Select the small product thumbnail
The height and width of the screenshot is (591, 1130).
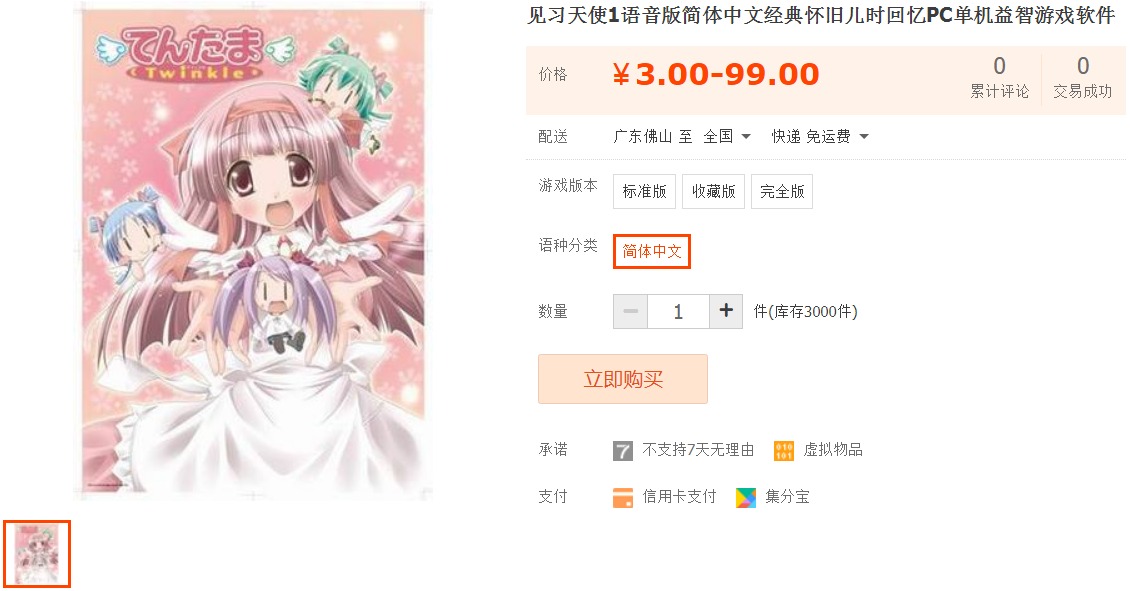[x=37, y=554]
